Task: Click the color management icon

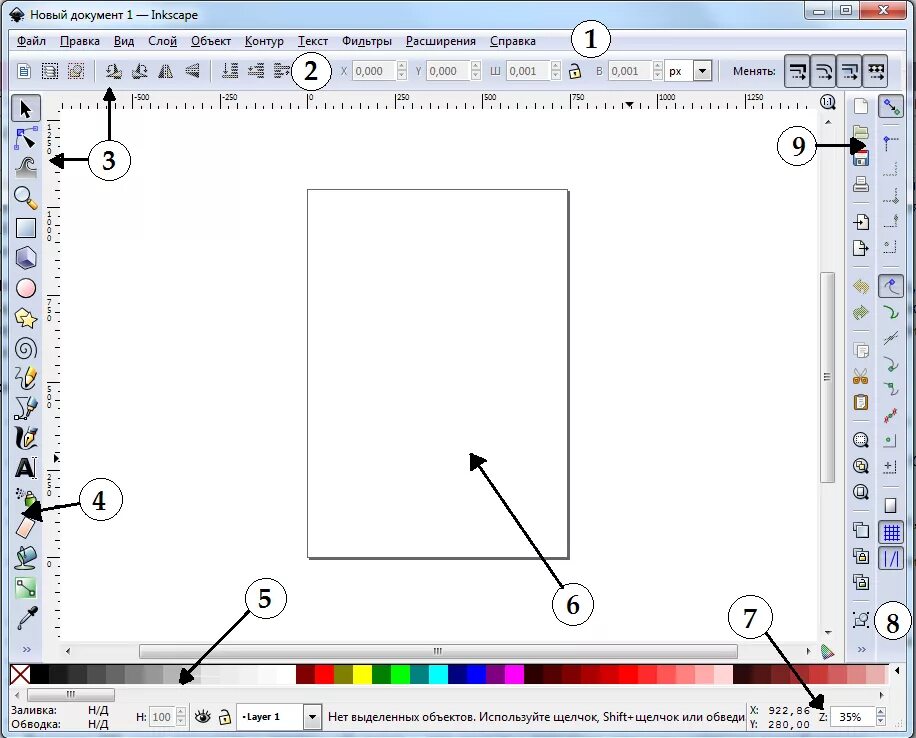Action: (827, 652)
